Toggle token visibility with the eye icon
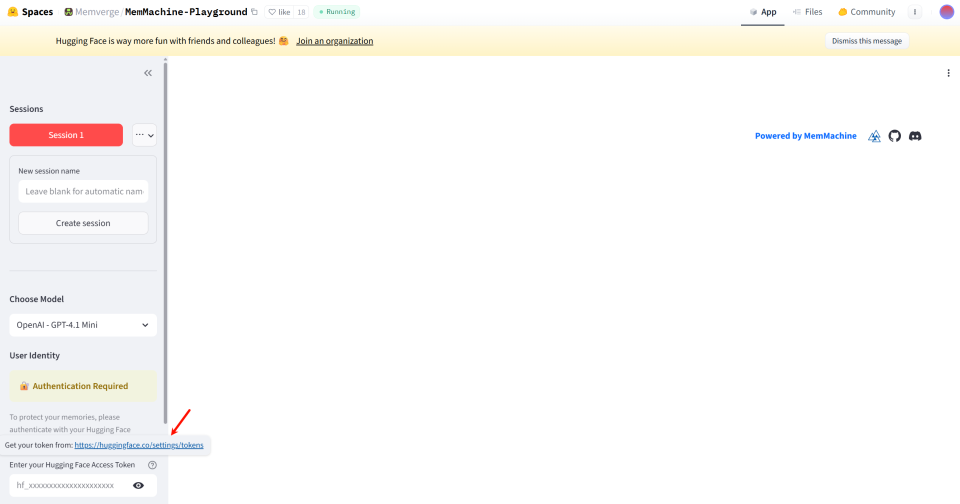Screen dimensions: 960x504 tap(138, 486)
